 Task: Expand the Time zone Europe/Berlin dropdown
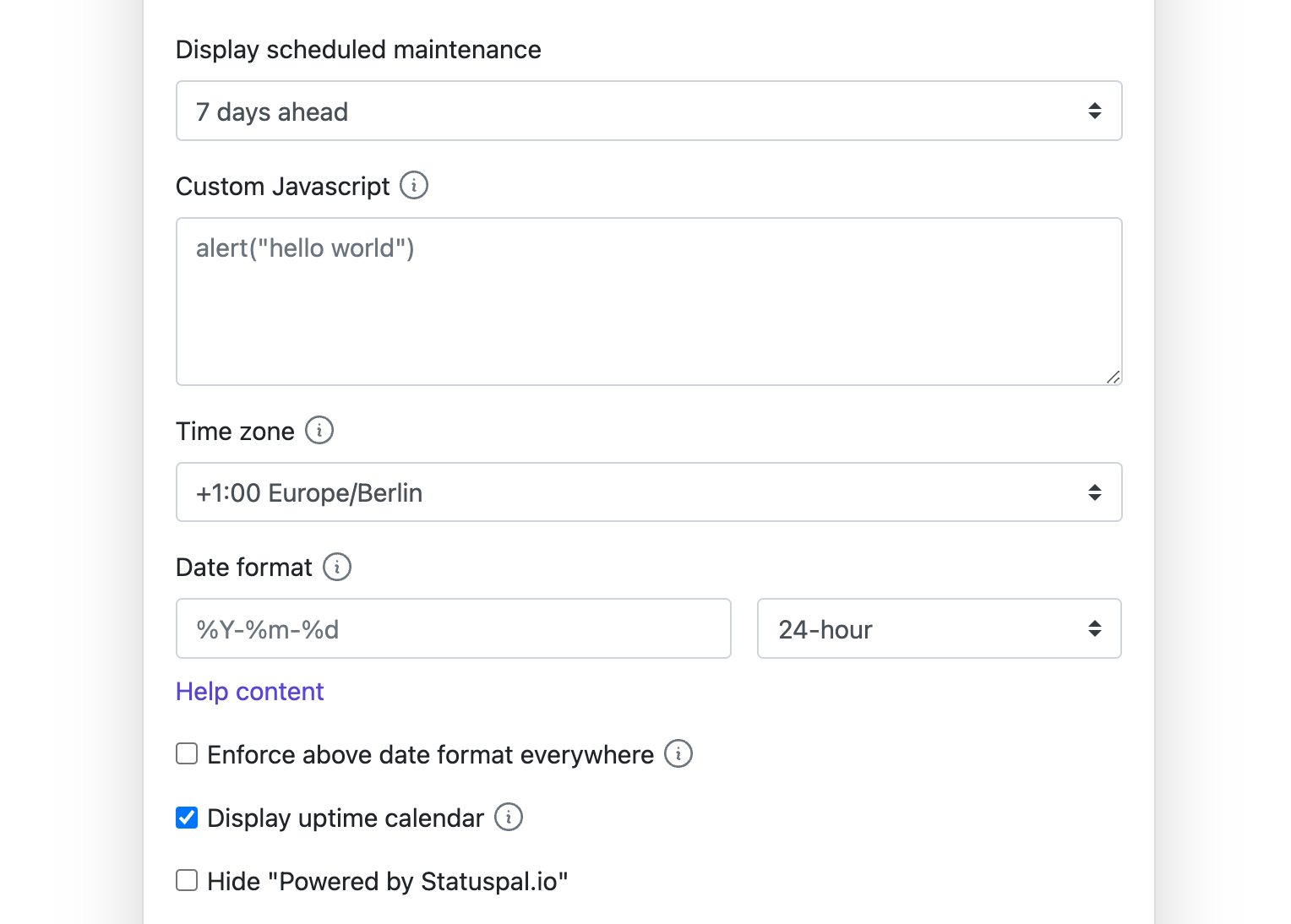[648, 492]
